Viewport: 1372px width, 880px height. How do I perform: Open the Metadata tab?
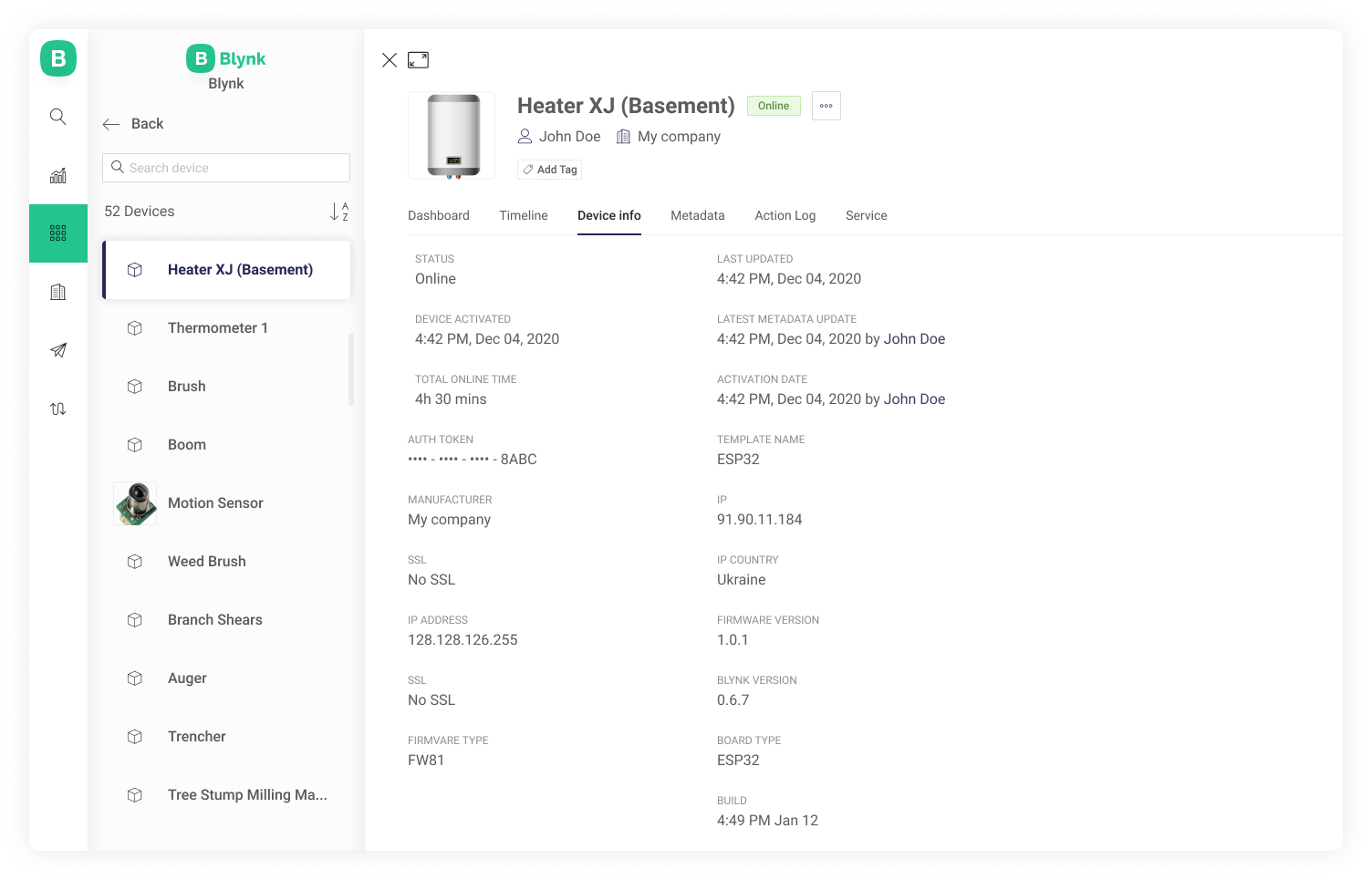(697, 216)
